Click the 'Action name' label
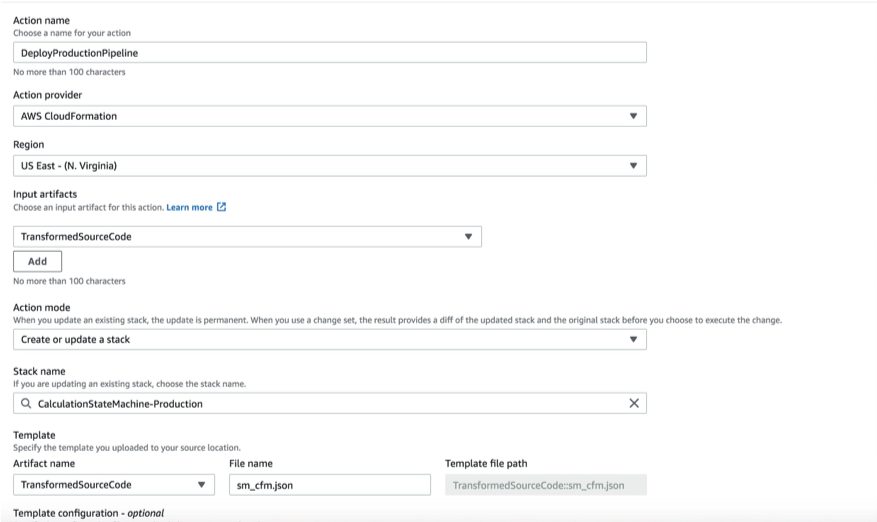Image resolution: width=877 pixels, height=522 pixels. click(41, 20)
